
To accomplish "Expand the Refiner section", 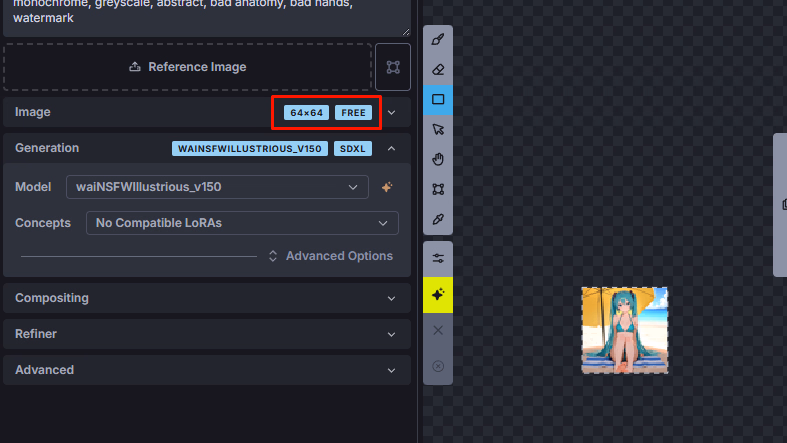I will pyautogui.click(x=206, y=334).
